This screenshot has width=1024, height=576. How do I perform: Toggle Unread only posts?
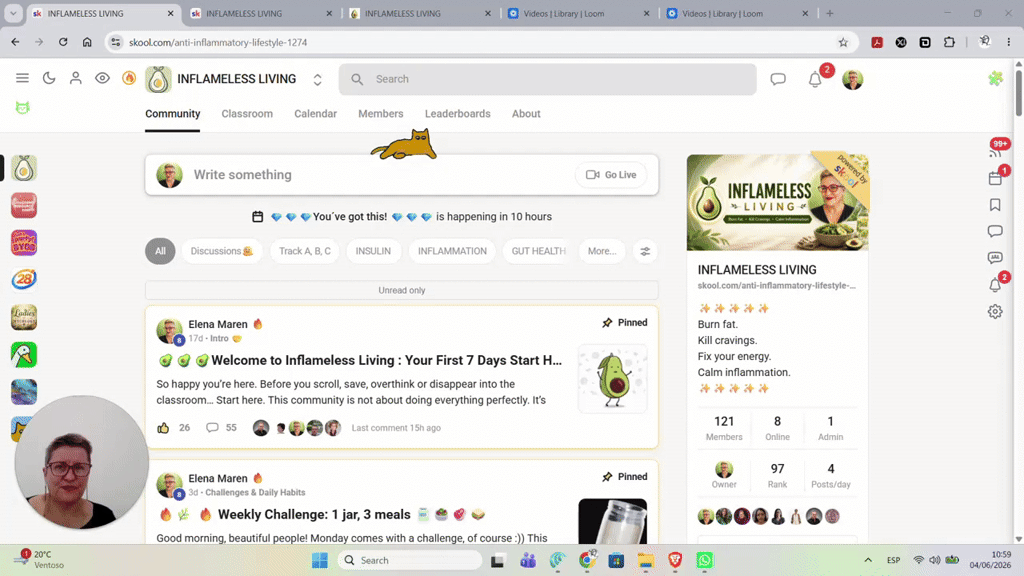tap(402, 290)
